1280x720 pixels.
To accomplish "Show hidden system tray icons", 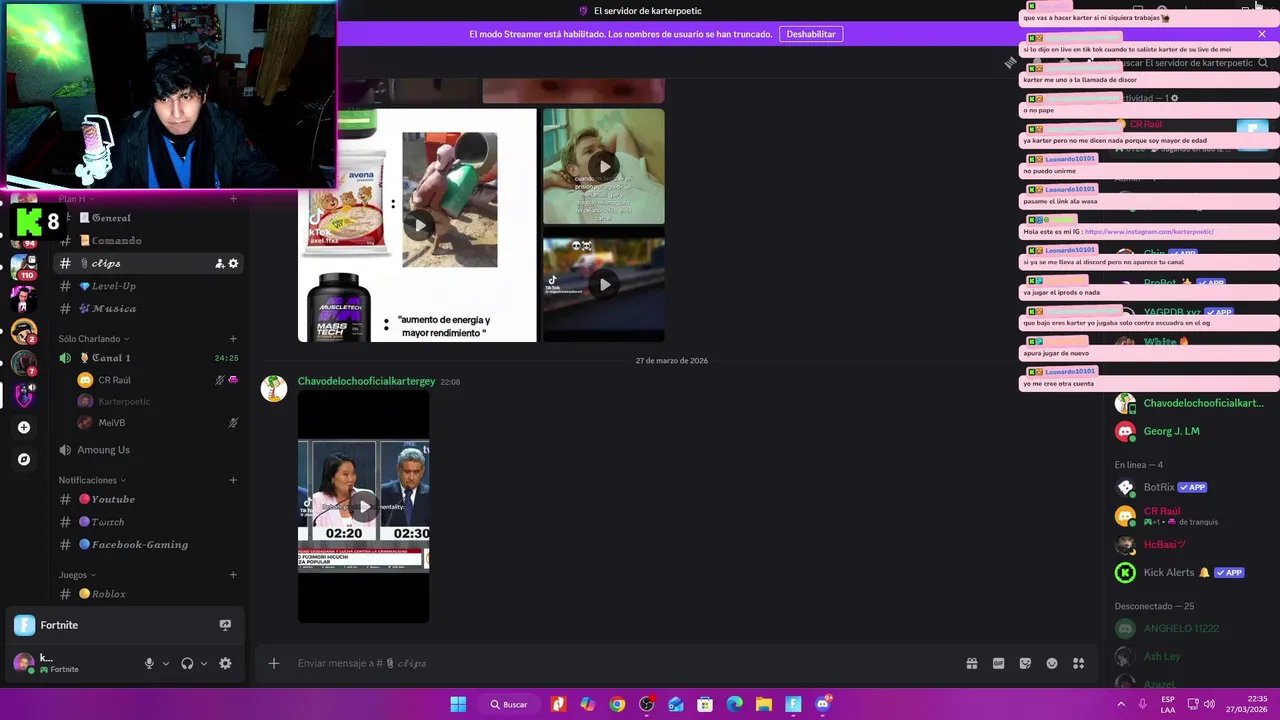I will [1121, 704].
